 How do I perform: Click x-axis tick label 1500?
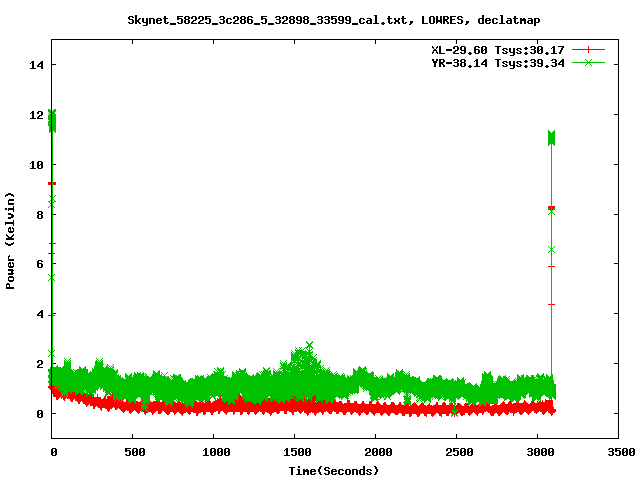297,452
